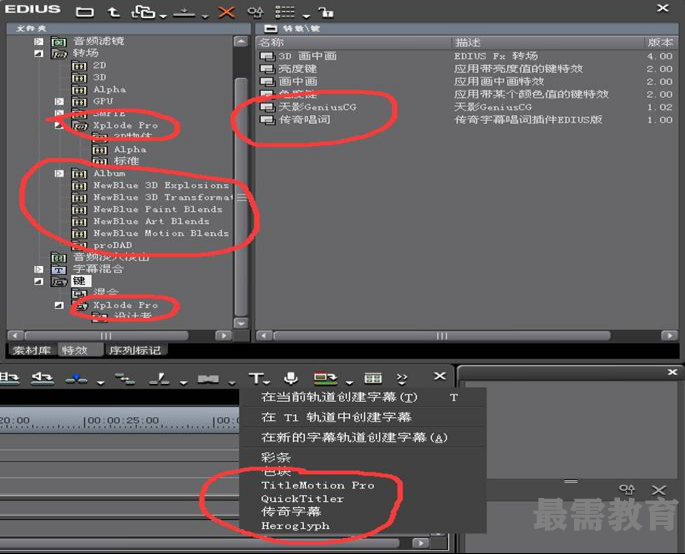
Task: Click the effect list horizontal scroll right arrow
Action: 669,336
